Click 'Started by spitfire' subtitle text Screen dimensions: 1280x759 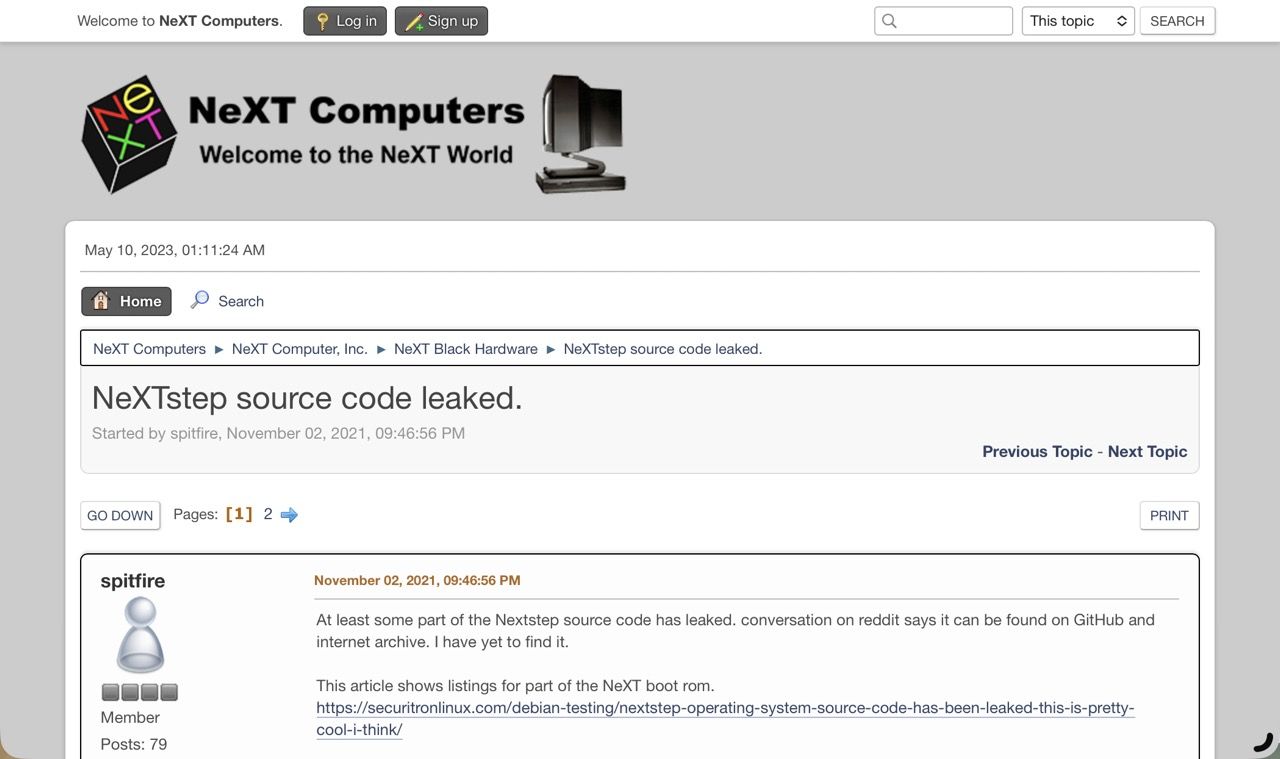tap(278, 433)
